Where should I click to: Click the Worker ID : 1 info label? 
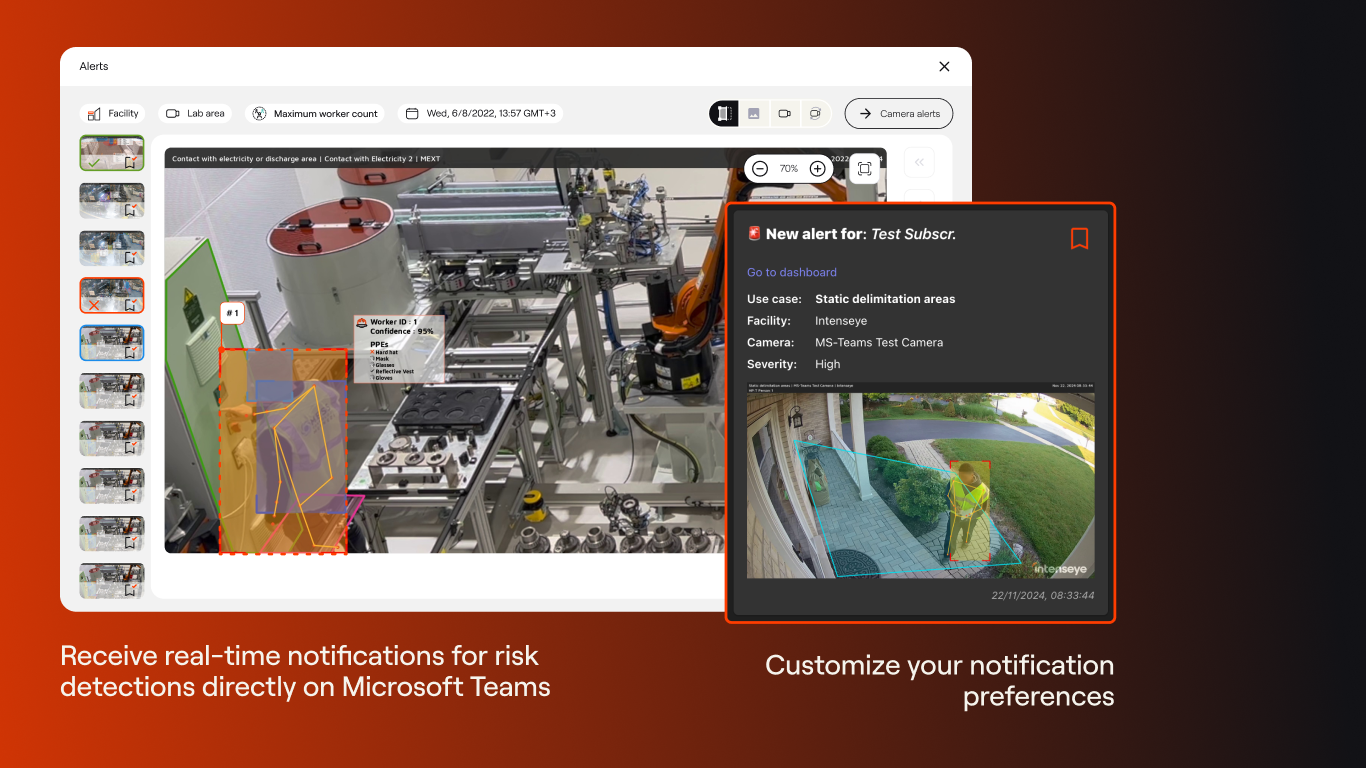[x=394, y=322]
